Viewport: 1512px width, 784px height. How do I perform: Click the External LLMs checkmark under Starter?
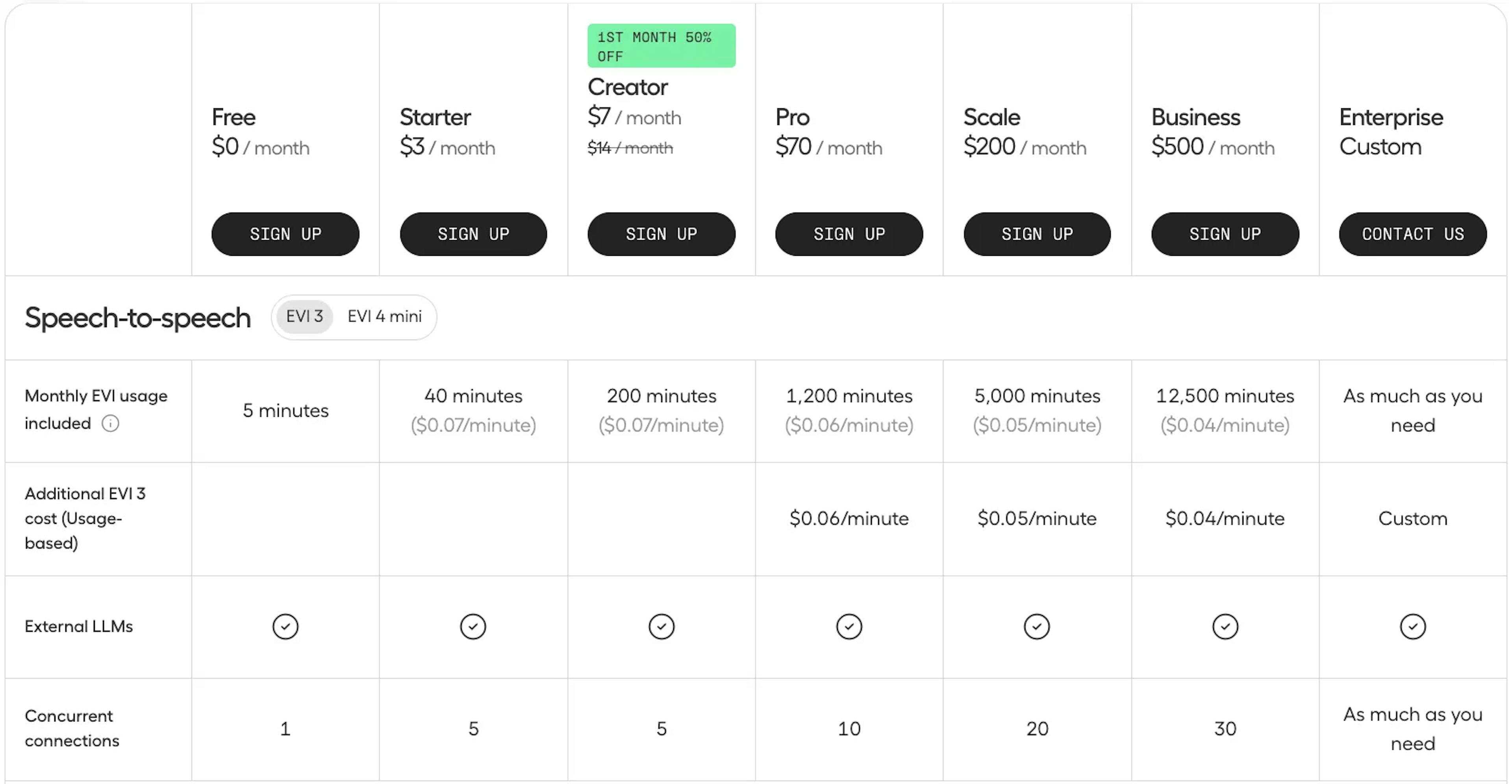473,626
